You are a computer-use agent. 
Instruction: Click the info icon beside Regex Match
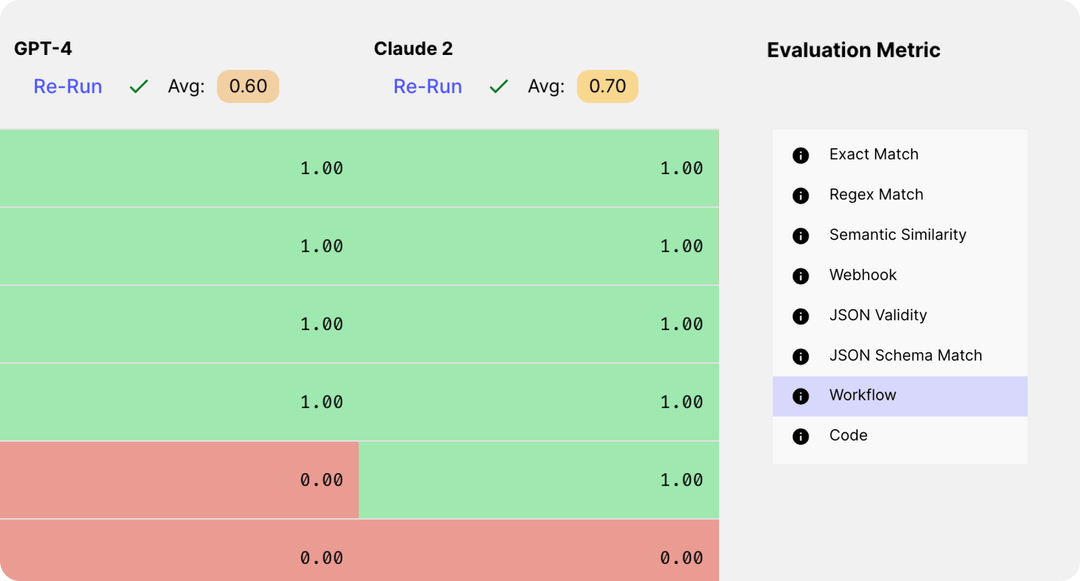coord(800,196)
